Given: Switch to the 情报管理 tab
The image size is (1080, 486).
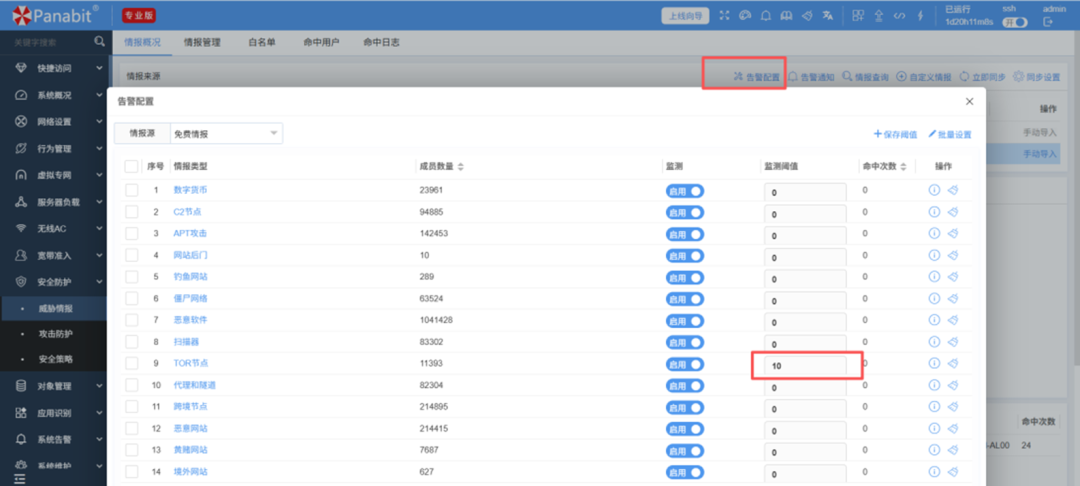Looking at the screenshot, I should pyautogui.click(x=202, y=43).
